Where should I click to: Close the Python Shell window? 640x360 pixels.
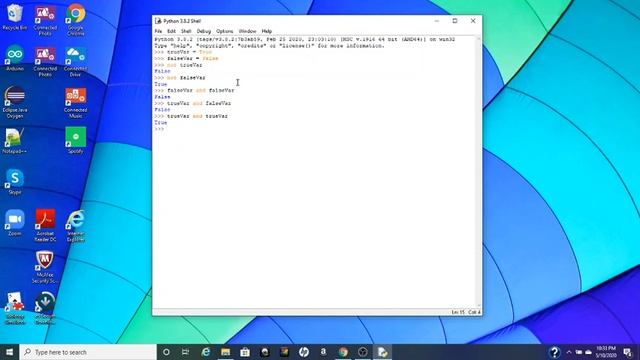click(x=473, y=21)
